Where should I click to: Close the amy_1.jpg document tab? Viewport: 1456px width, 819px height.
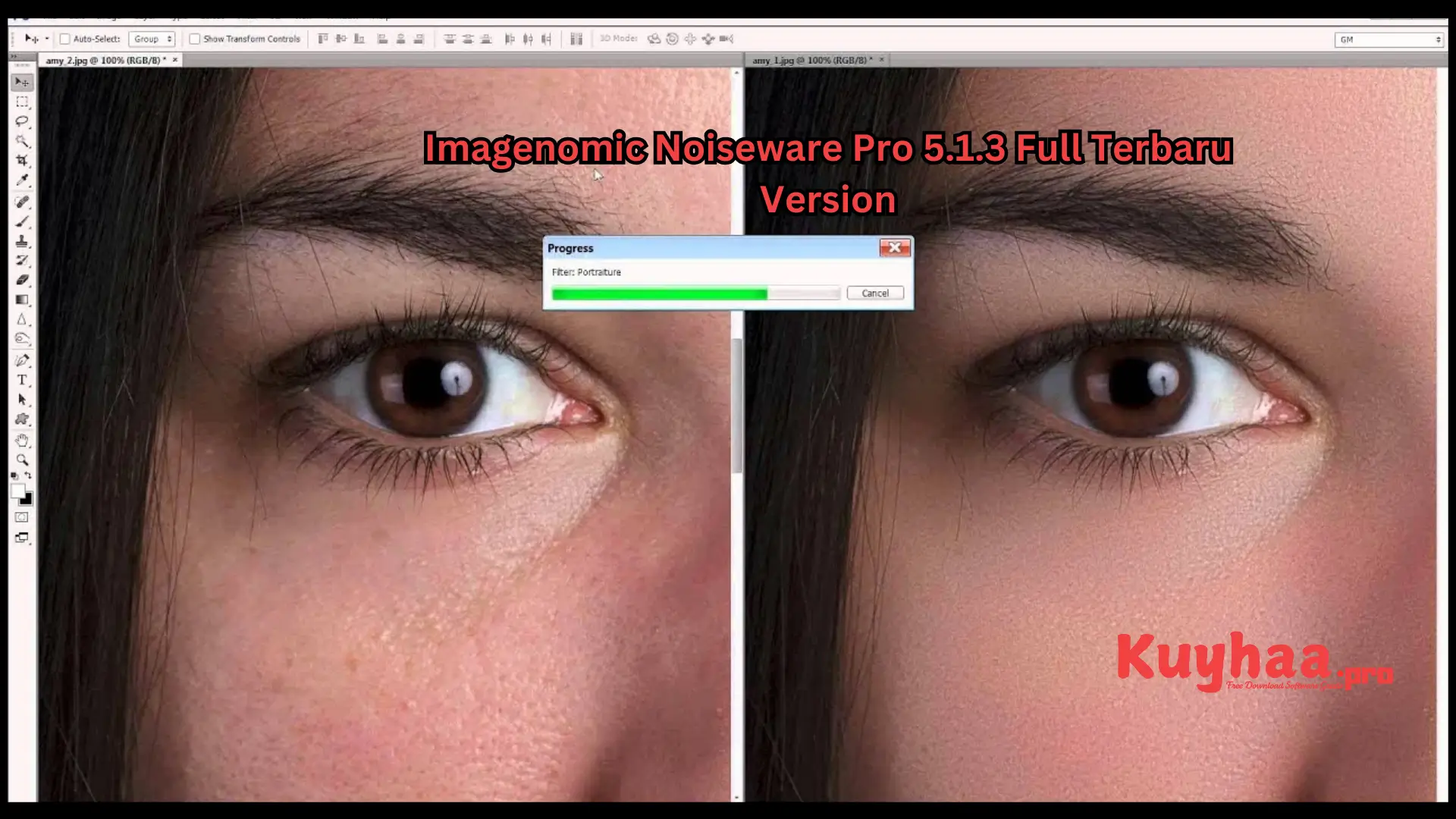click(881, 59)
